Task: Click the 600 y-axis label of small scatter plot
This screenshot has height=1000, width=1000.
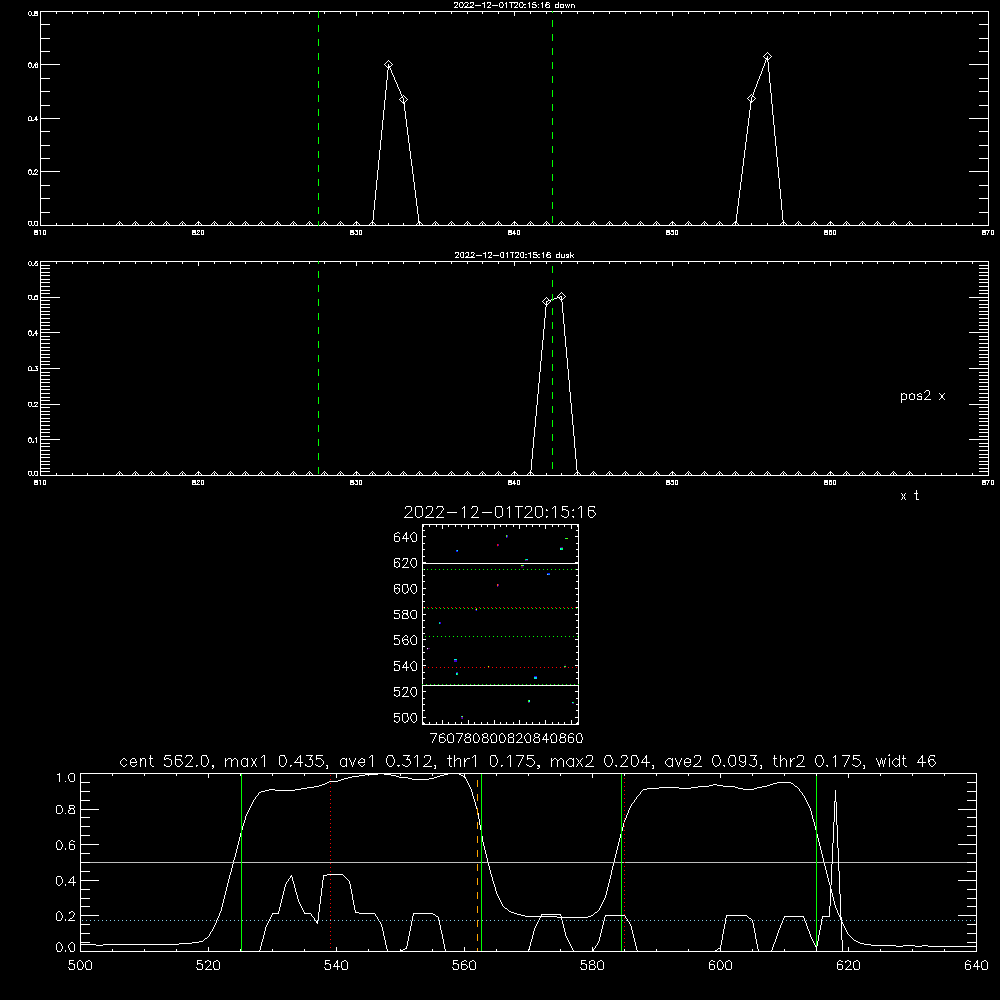Action: click(x=406, y=589)
